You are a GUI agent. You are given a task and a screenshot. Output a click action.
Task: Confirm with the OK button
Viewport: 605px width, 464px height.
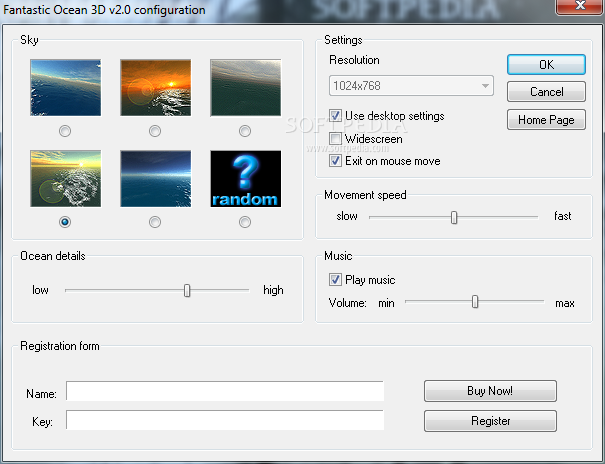click(546, 64)
